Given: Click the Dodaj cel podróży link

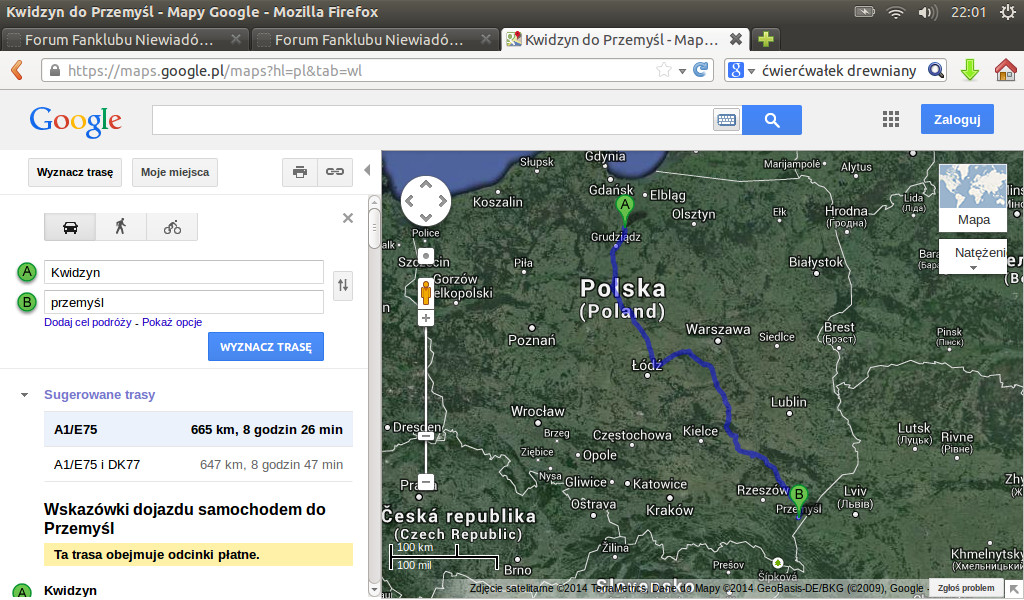Looking at the screenshot, I should [x=88, y=322].
